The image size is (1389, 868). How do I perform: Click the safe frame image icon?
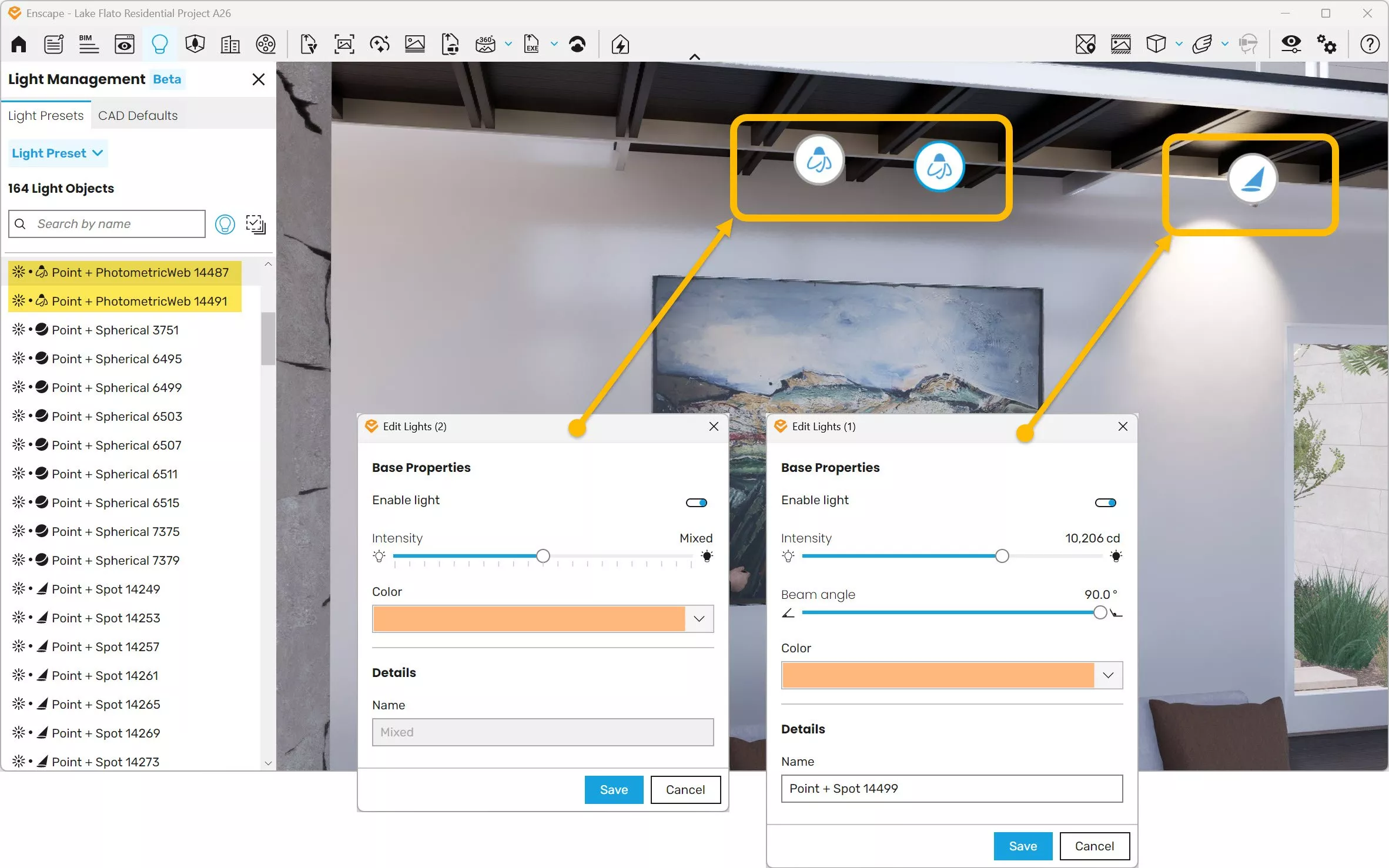pos(1120,44)
